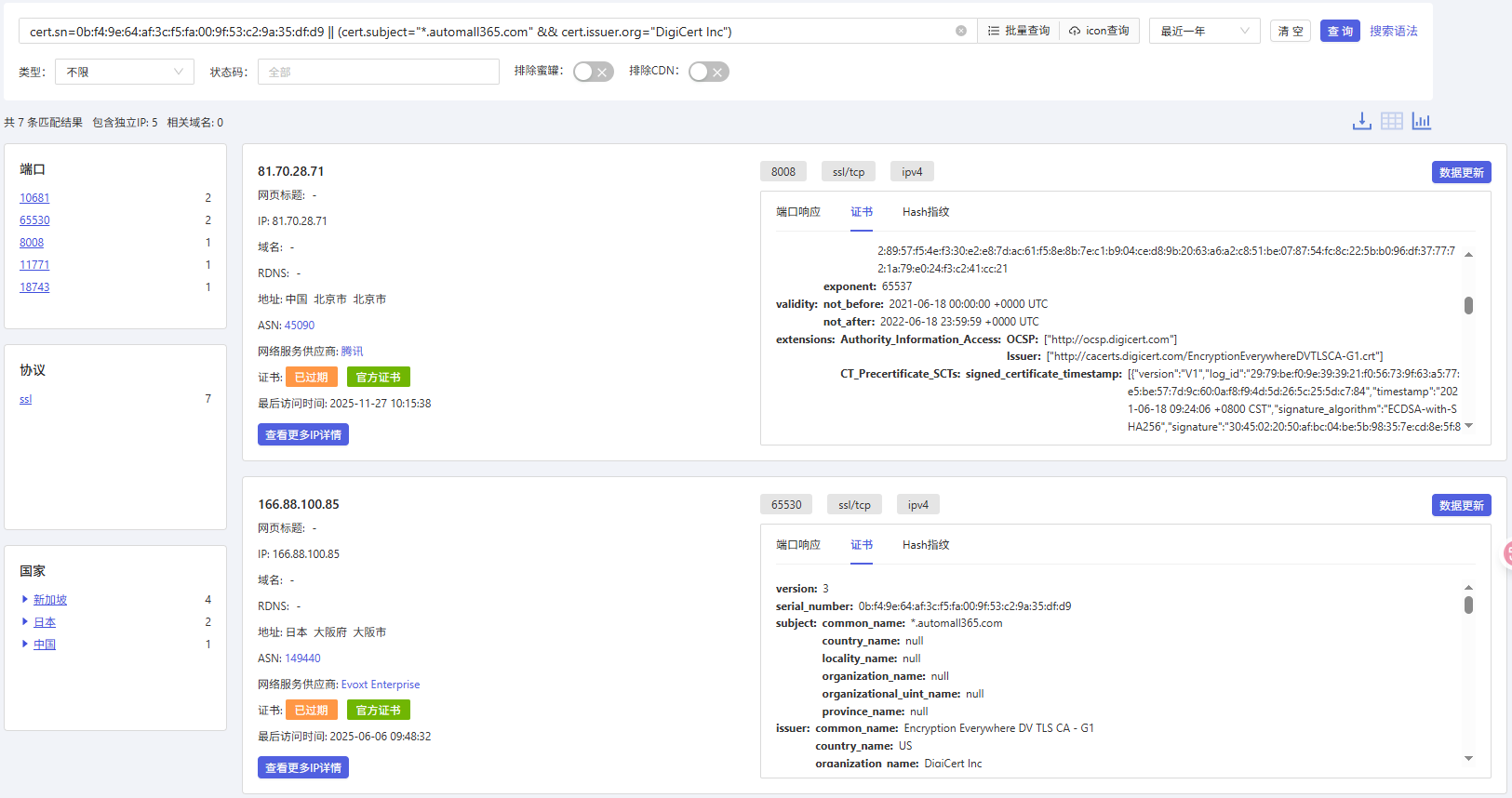Viewport: 1512px width, 798px height.
Task: Click ssl/tcp tag on 81.70.28.71 card
Action: (x=849, y=171)
